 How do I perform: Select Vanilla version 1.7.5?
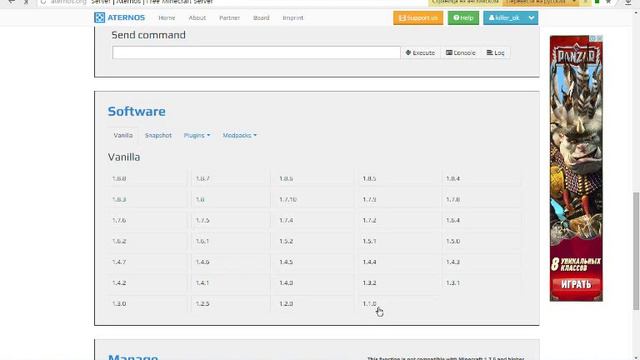tap(231, 220)
